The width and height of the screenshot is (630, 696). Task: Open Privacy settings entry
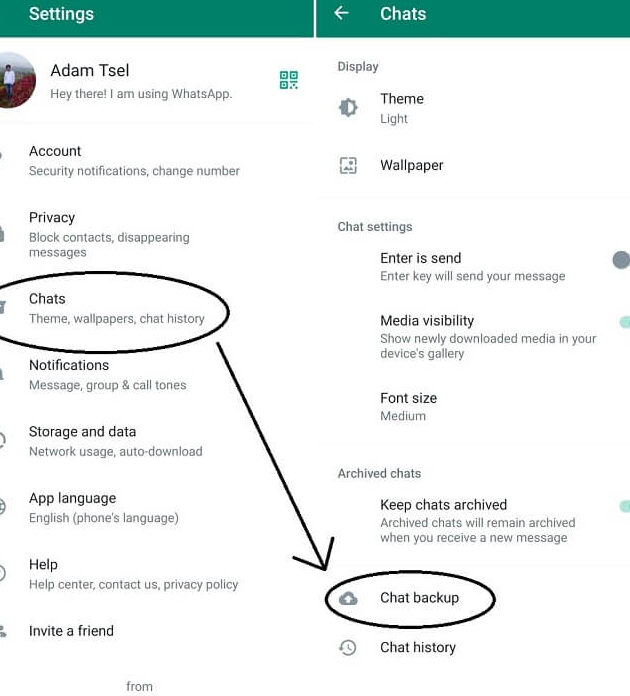[157, 234]
